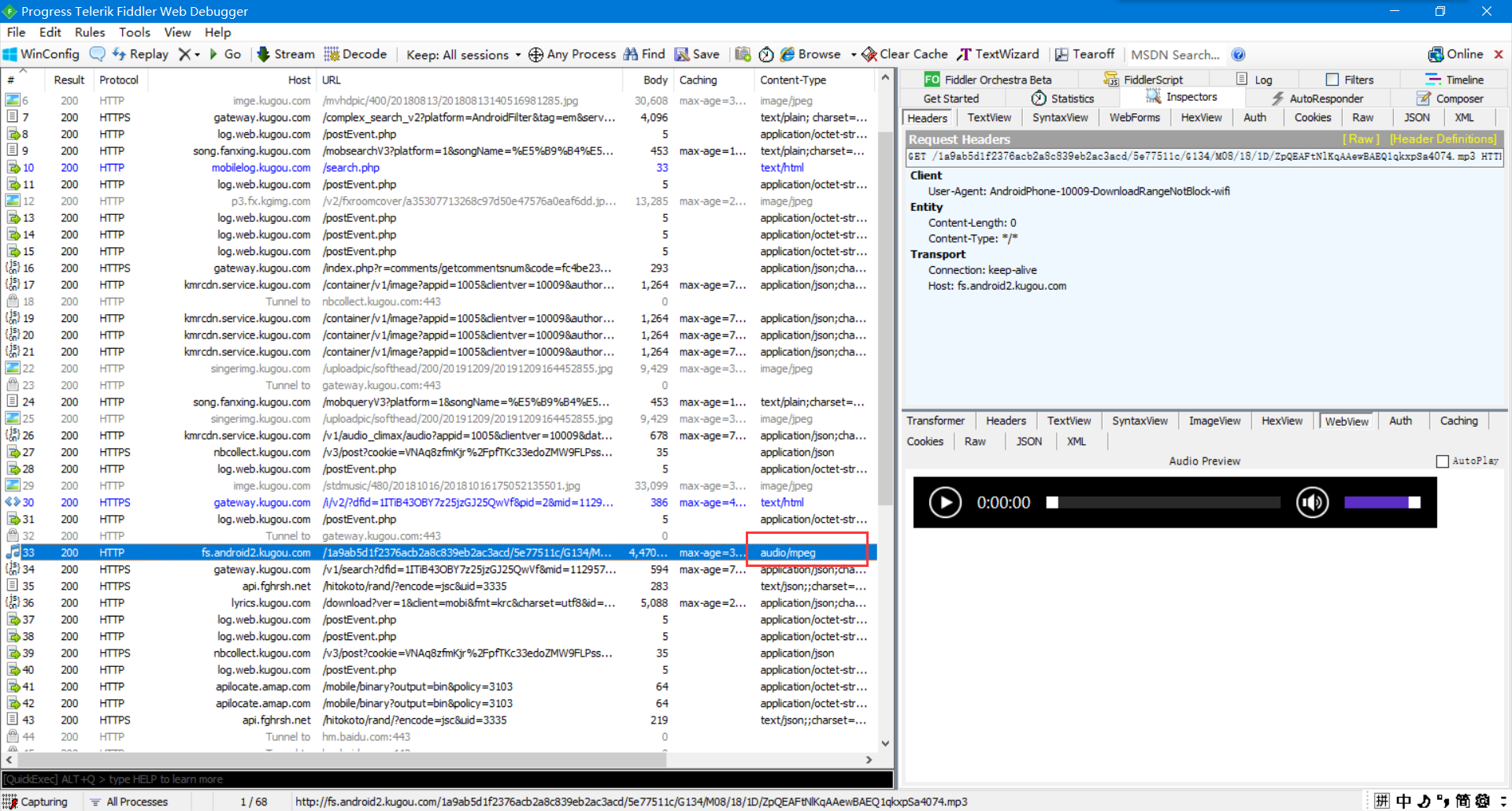Select session 10 mobilelog.kugou.com
This screenshot has width=1512, height=811.
click(x=439, y=168)
